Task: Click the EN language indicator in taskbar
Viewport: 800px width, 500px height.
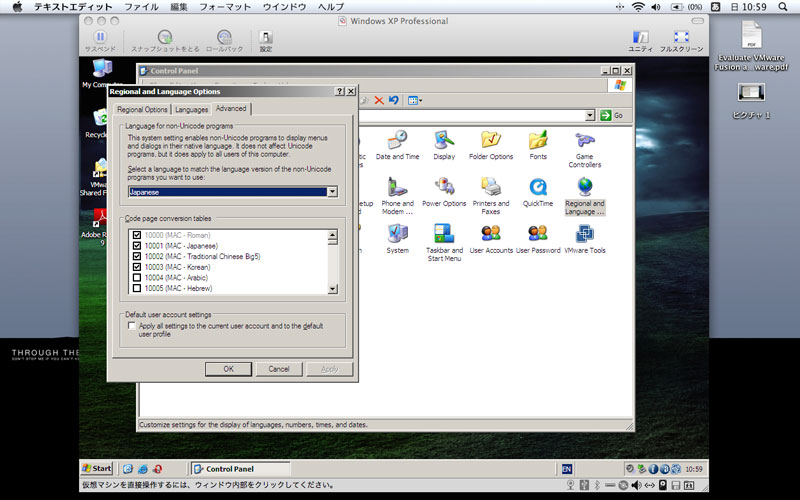Action: (566, 469)
